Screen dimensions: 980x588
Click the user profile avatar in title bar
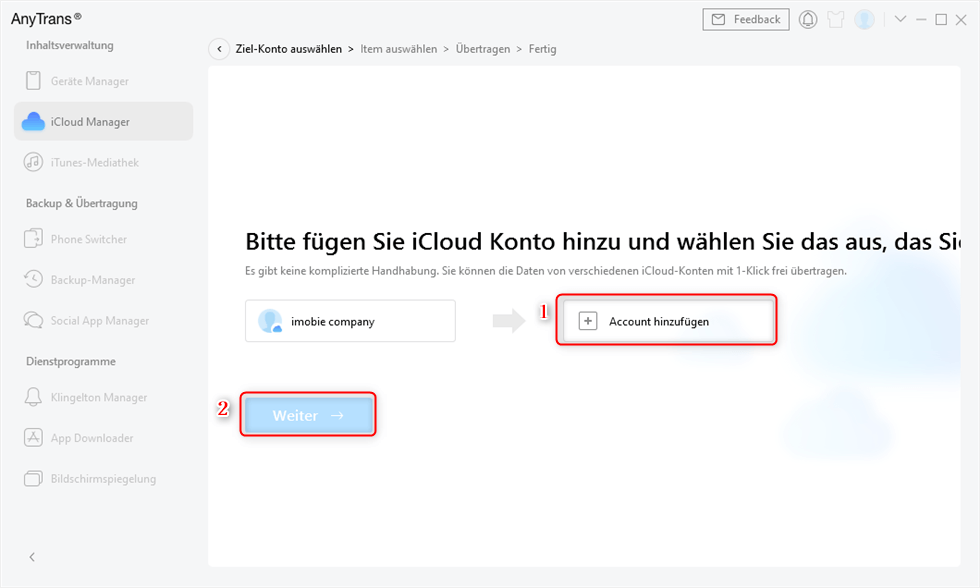point(864,19)
